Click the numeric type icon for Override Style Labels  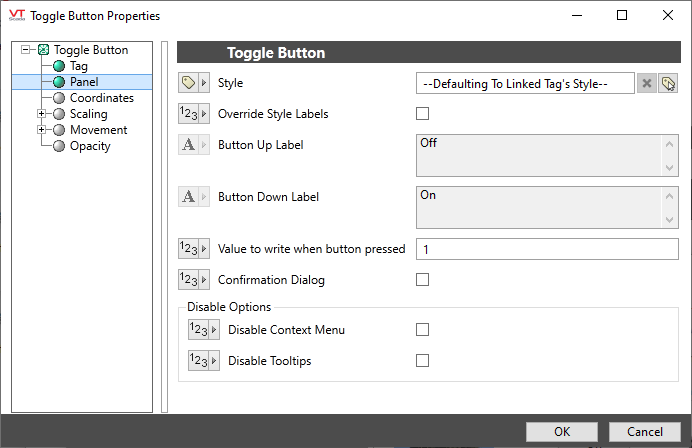tap(194, 114)
